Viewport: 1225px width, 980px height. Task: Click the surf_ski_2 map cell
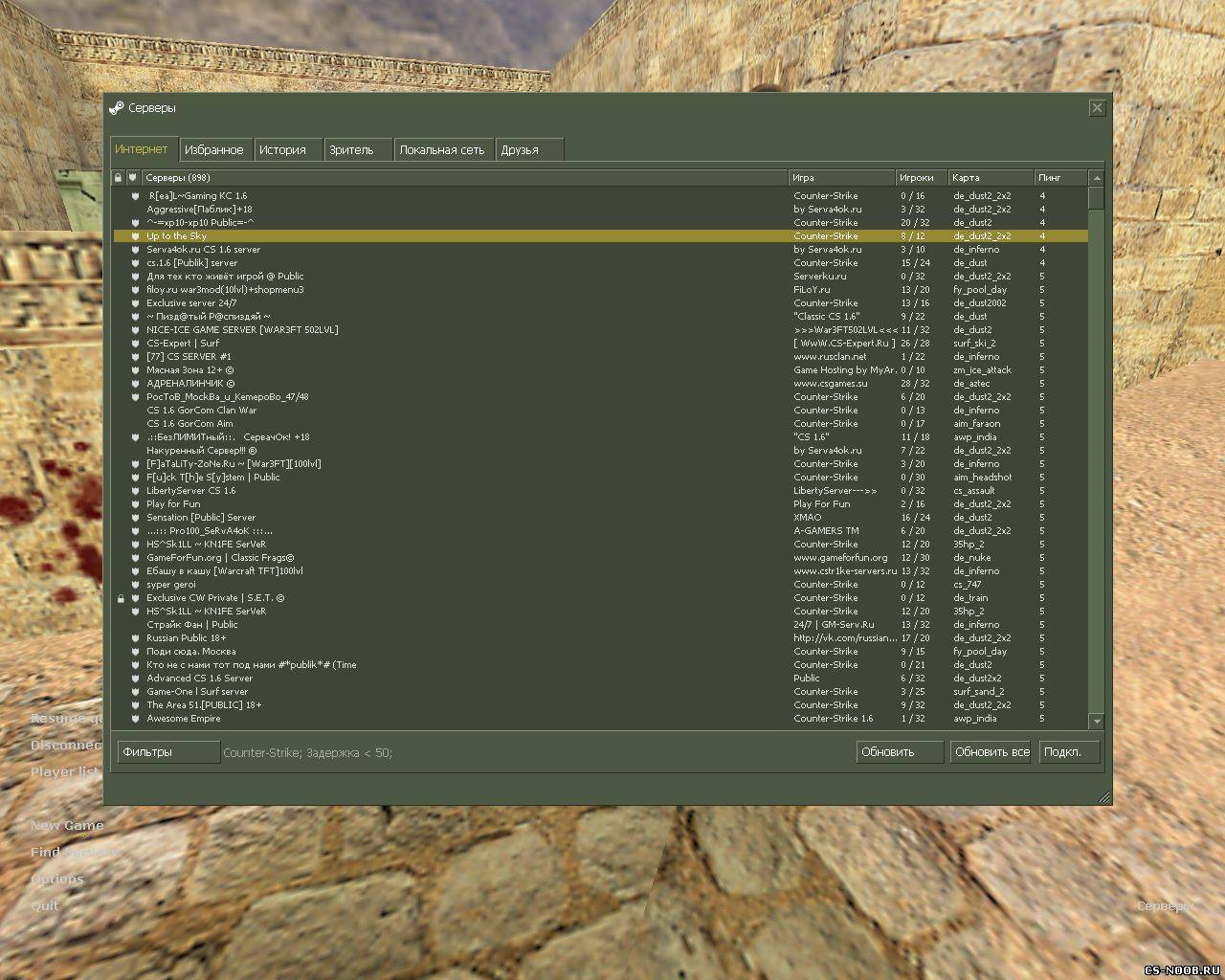[x=974, y=344]
